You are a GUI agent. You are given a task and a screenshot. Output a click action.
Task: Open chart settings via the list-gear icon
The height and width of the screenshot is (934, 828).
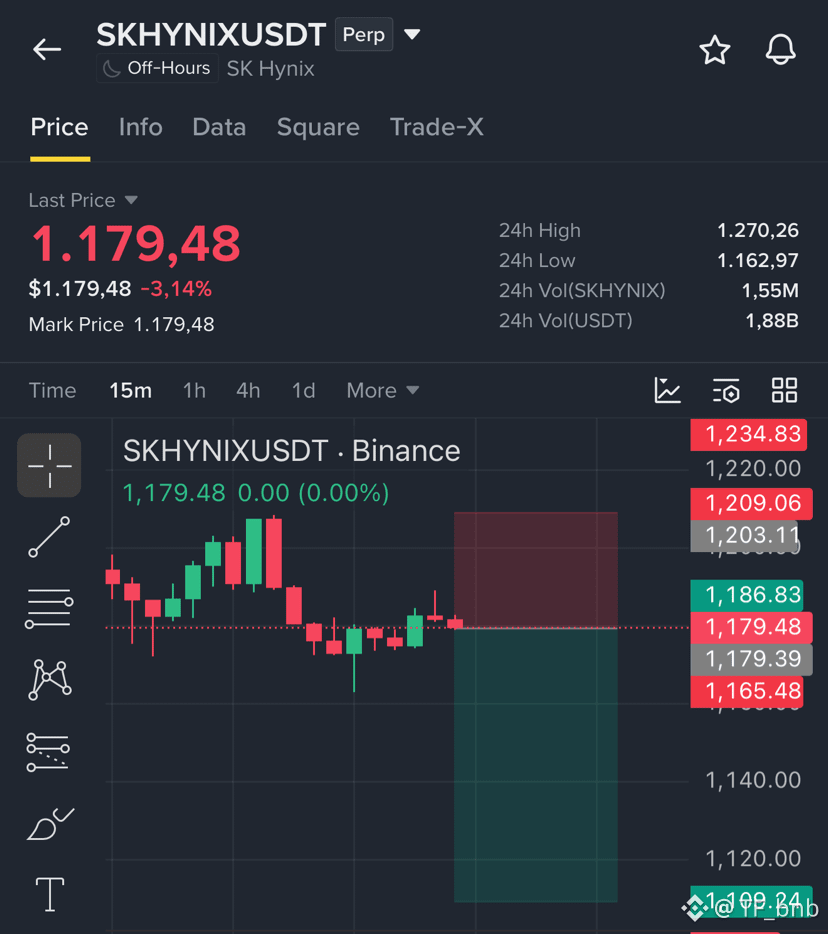(x=726, y=391)
